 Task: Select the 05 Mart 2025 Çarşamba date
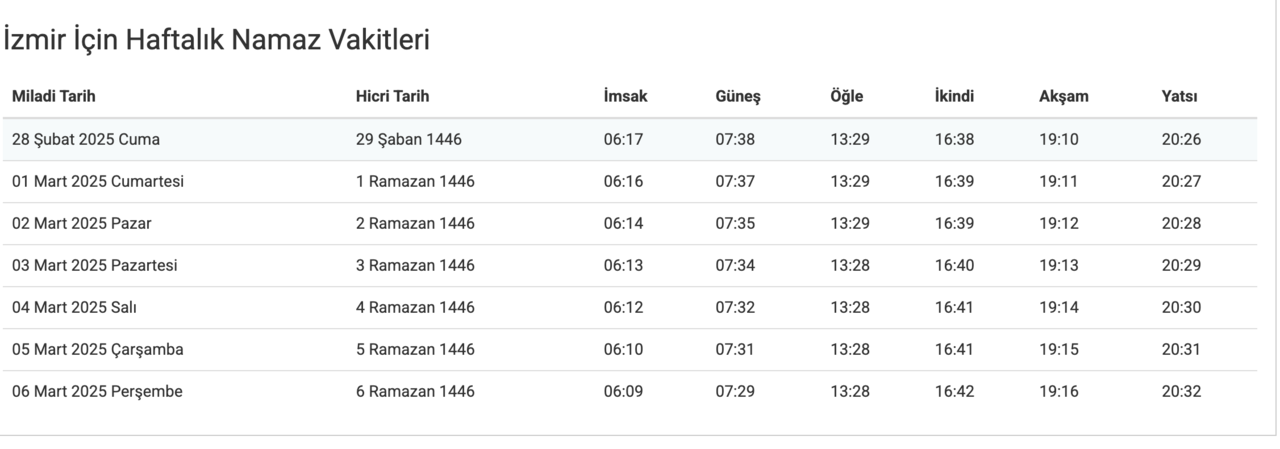pos(98,350)
